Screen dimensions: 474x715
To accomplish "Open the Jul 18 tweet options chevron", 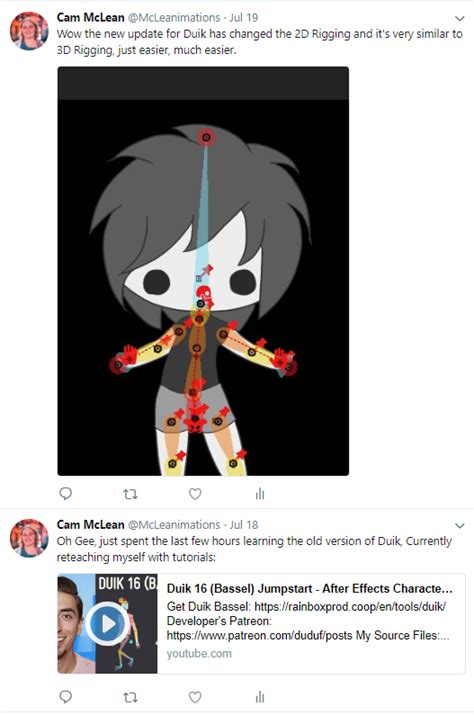I will tap(459, 525).
